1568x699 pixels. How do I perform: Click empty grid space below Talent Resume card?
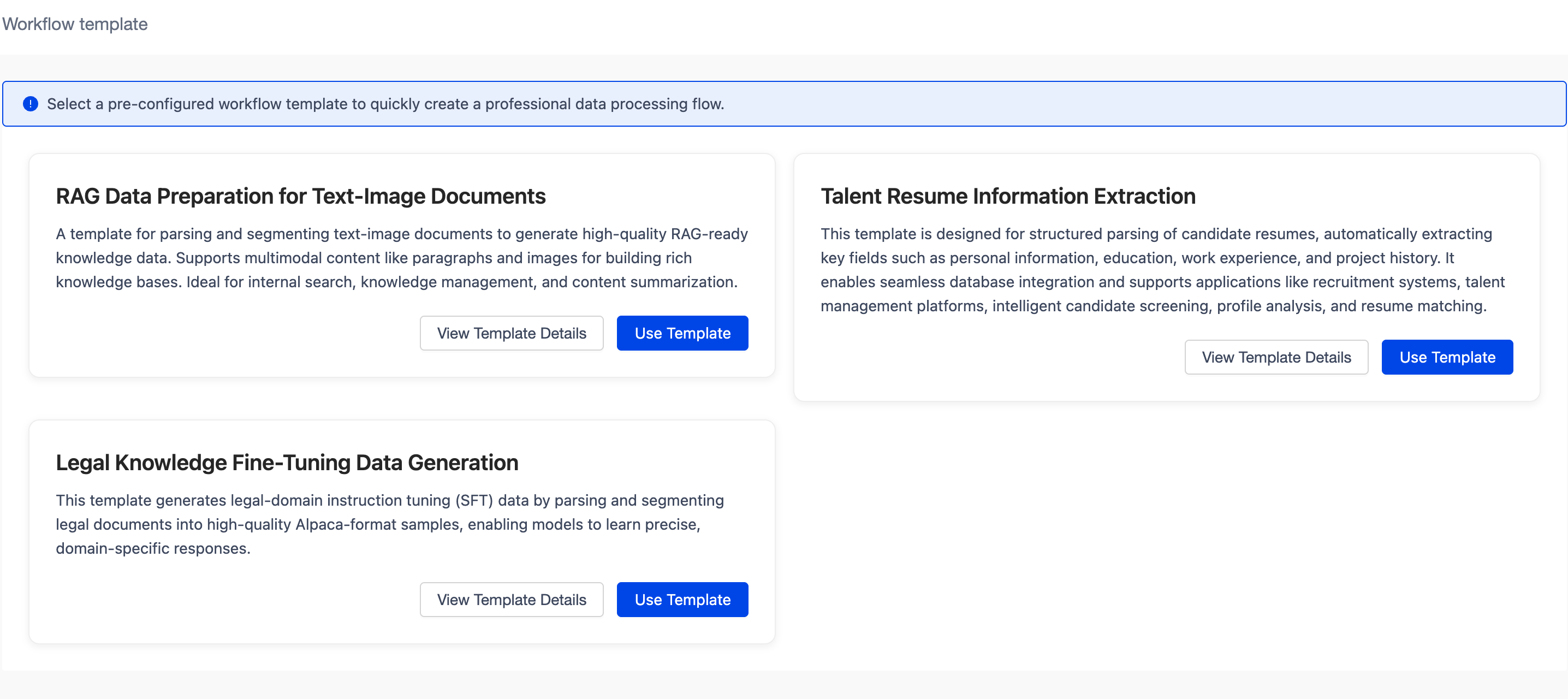coord(1166,530)
